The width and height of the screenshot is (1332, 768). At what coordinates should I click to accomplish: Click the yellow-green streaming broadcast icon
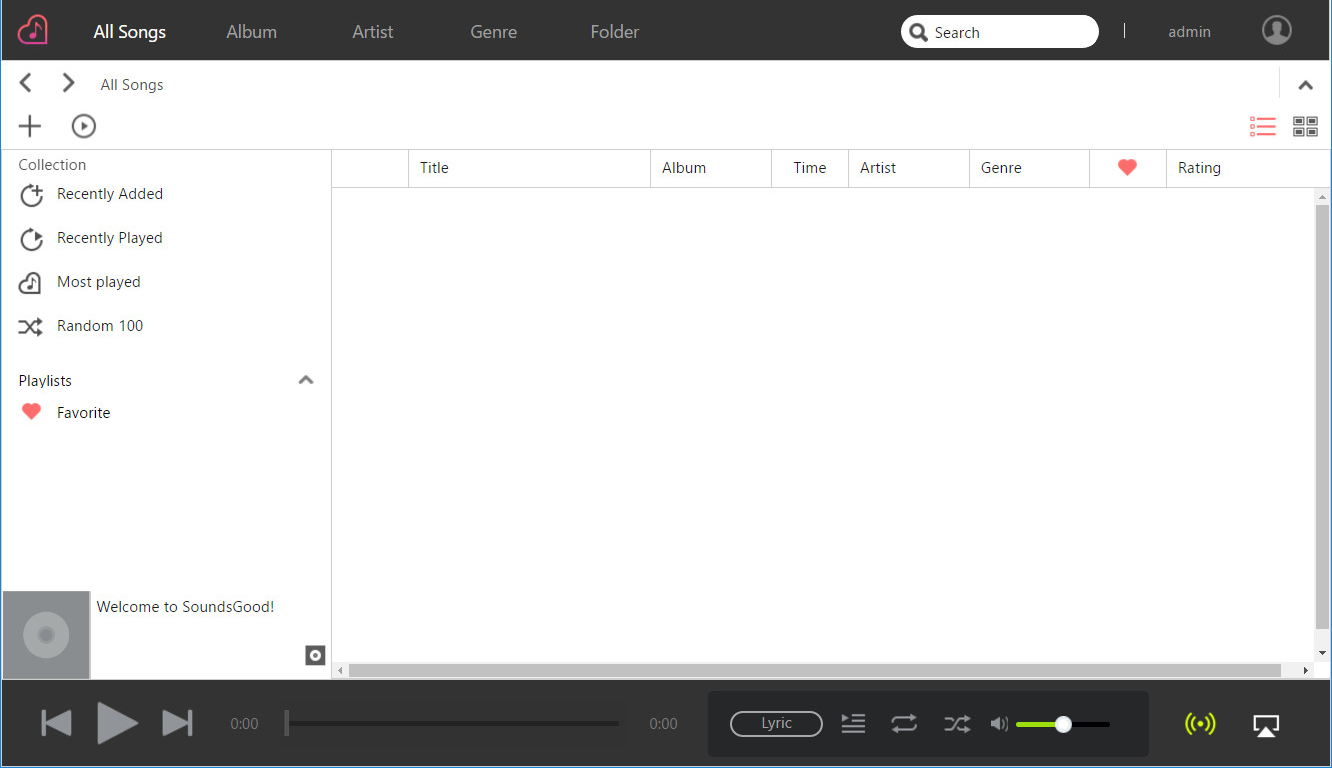[1200, 724]
